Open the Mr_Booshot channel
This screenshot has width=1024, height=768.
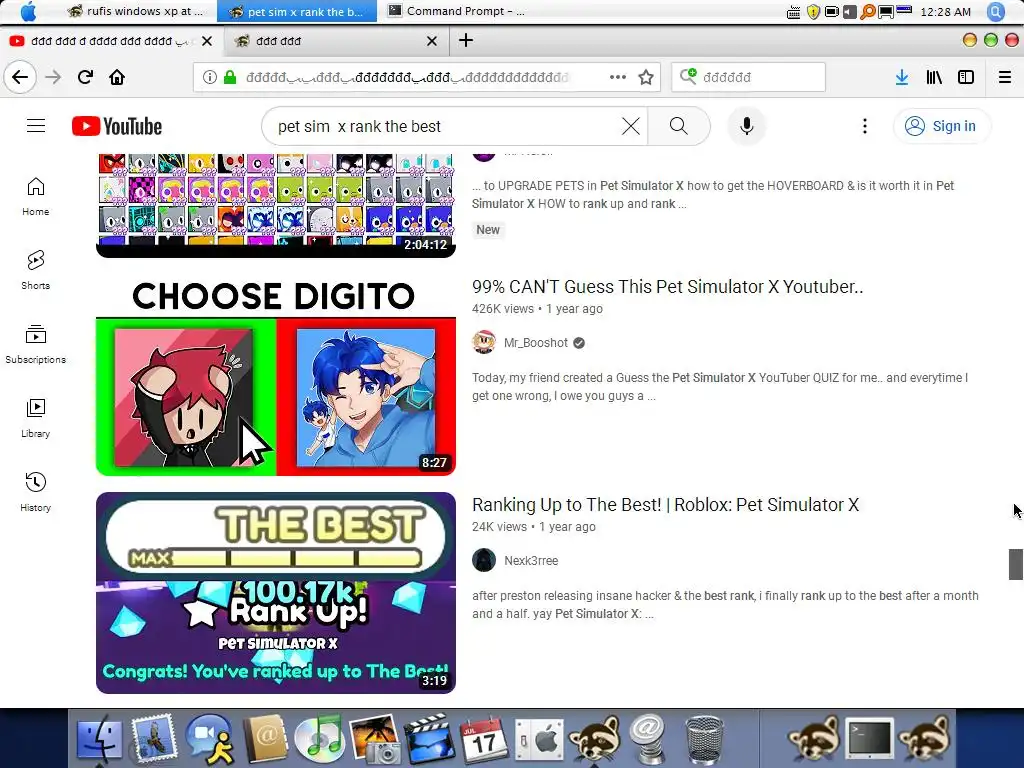pyautogui.click(x=536, y=343)
